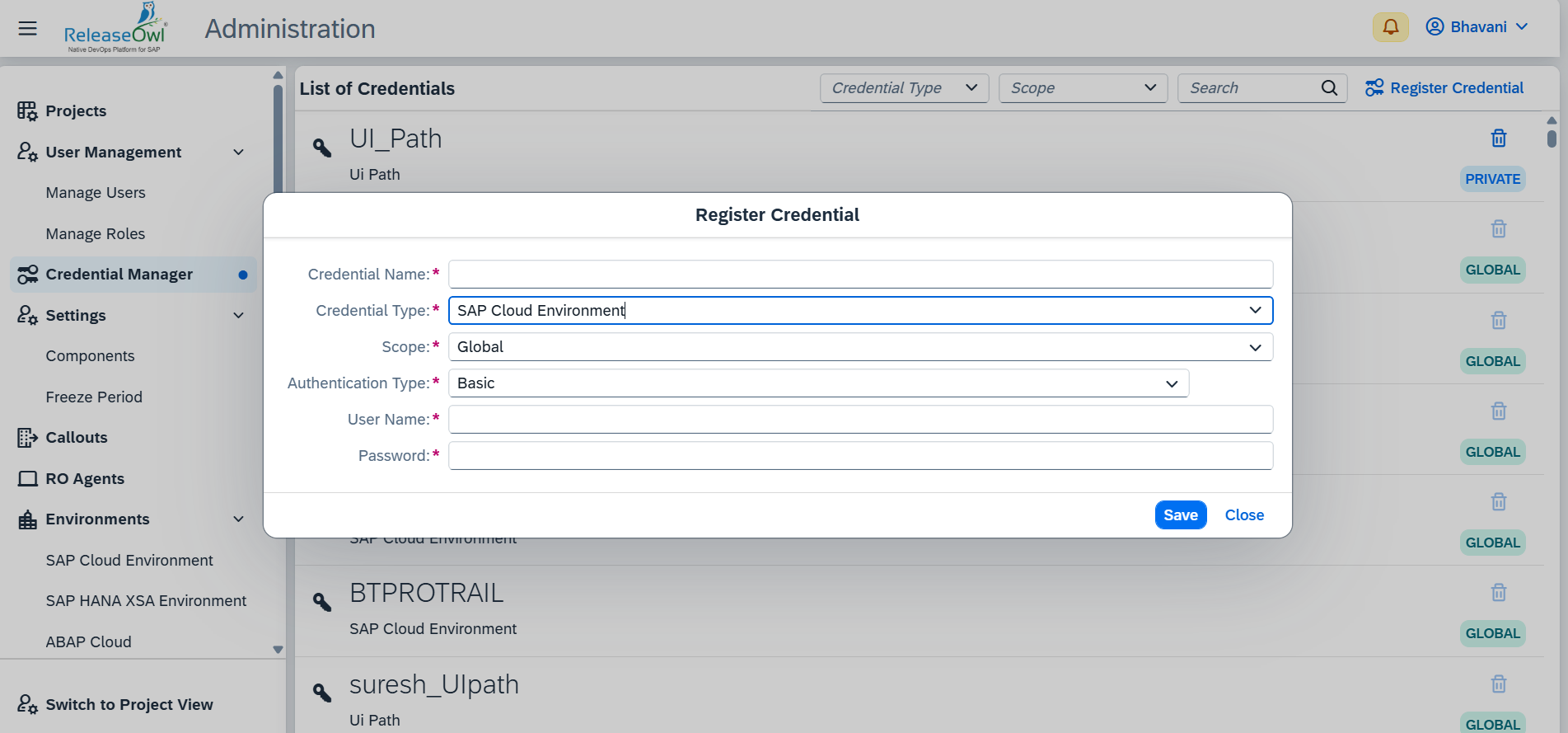
Task: Click the Credential Name input field
Action: (860, 275)
